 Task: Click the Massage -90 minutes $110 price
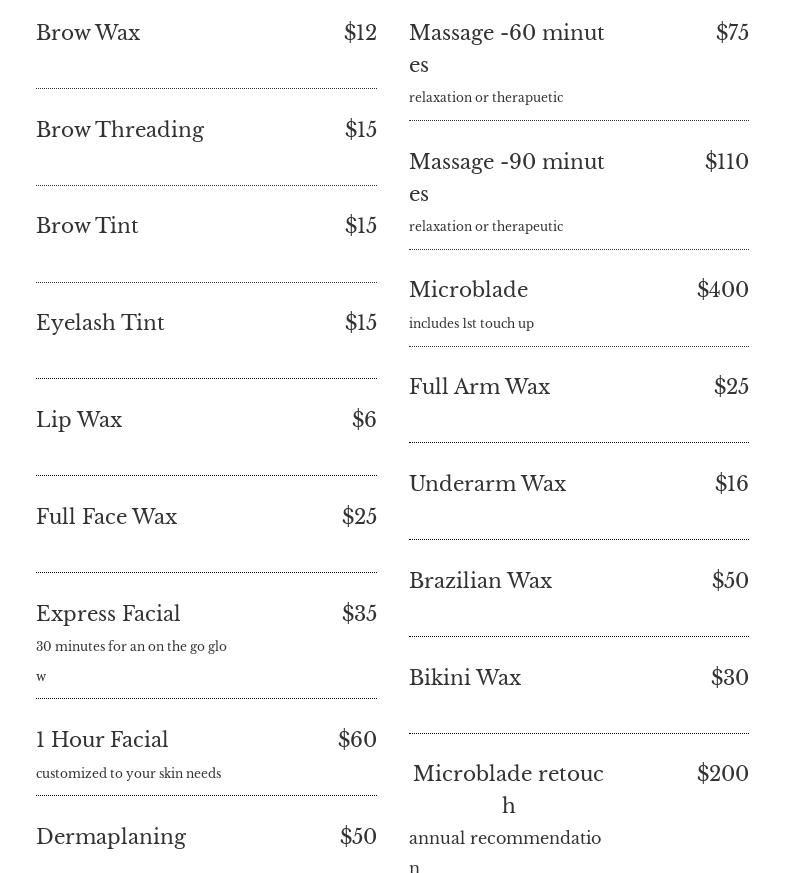pos(727,161)
